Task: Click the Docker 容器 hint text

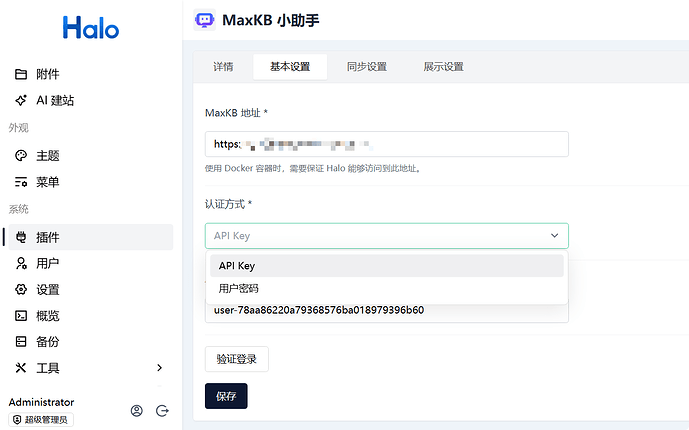Action: coord(313,169)
